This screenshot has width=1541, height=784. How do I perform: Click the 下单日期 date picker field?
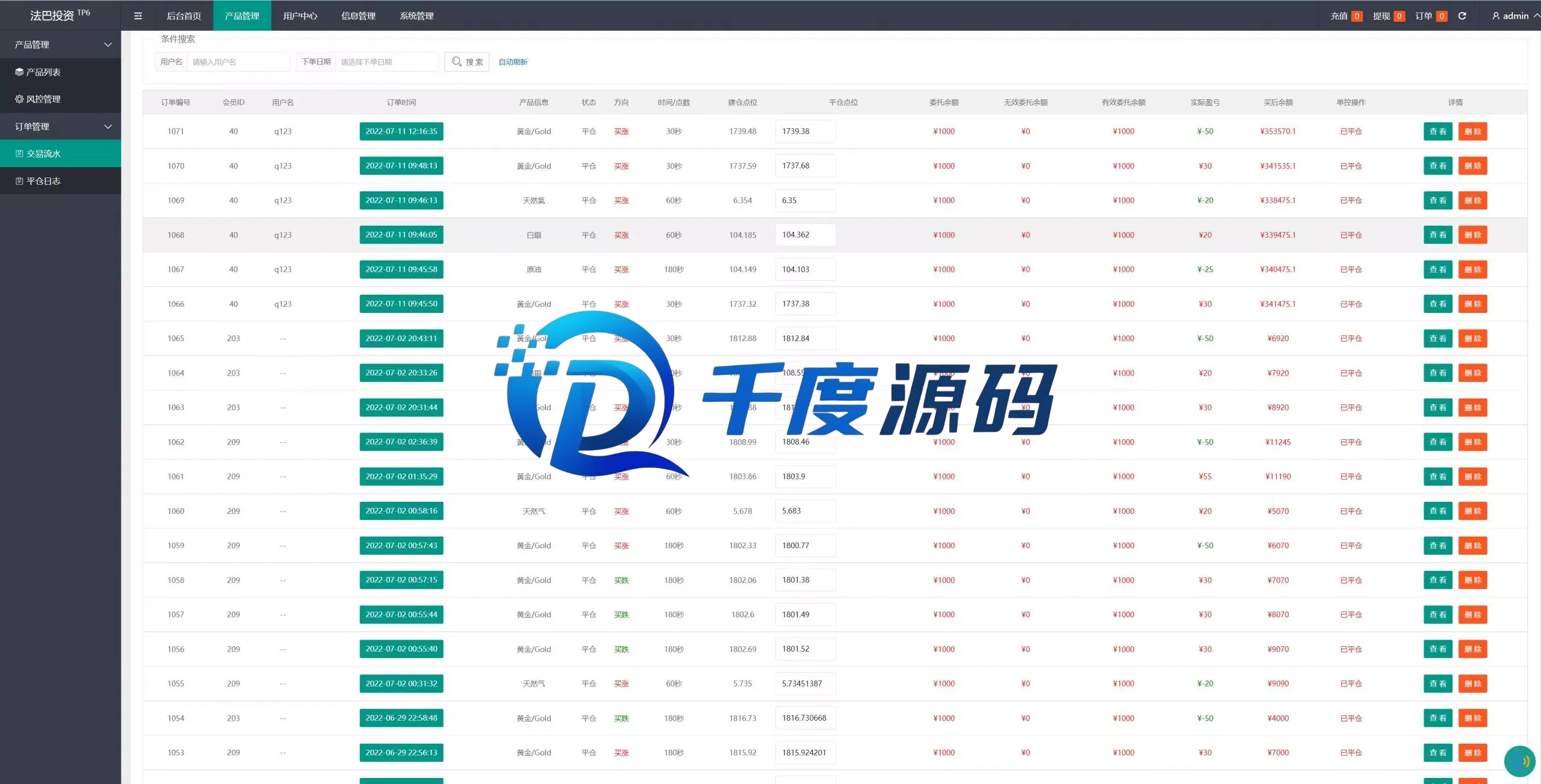[386, 62]
